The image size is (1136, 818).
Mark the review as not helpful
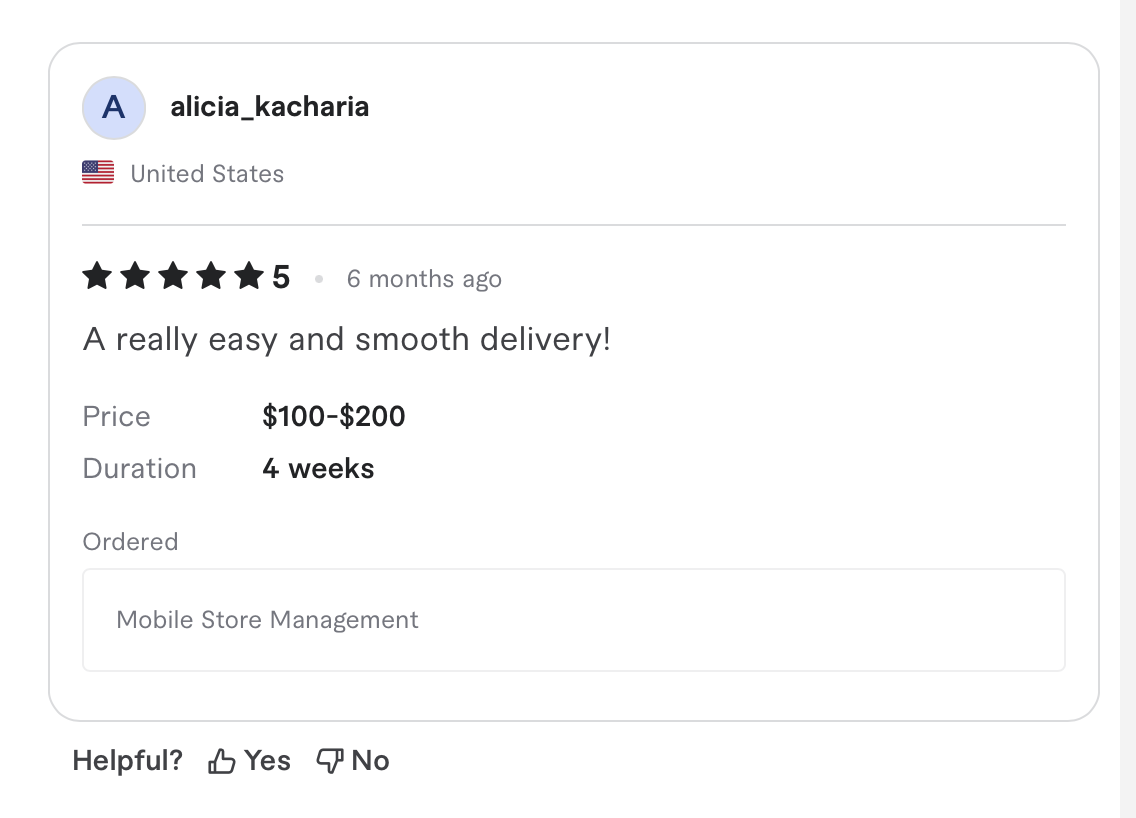352,760
